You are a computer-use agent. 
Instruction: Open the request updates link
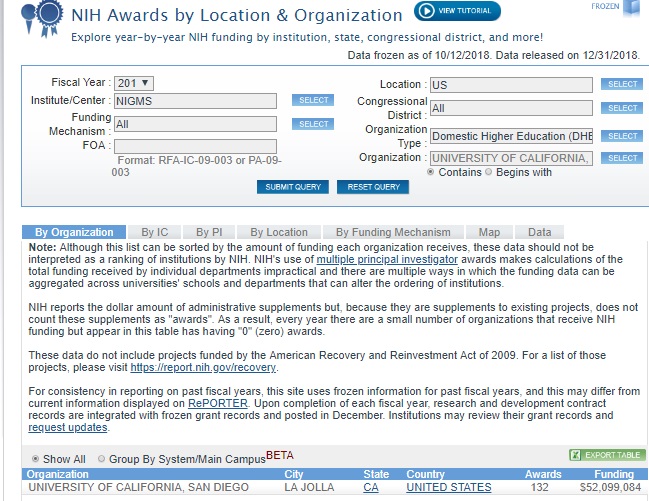[68, 428]
